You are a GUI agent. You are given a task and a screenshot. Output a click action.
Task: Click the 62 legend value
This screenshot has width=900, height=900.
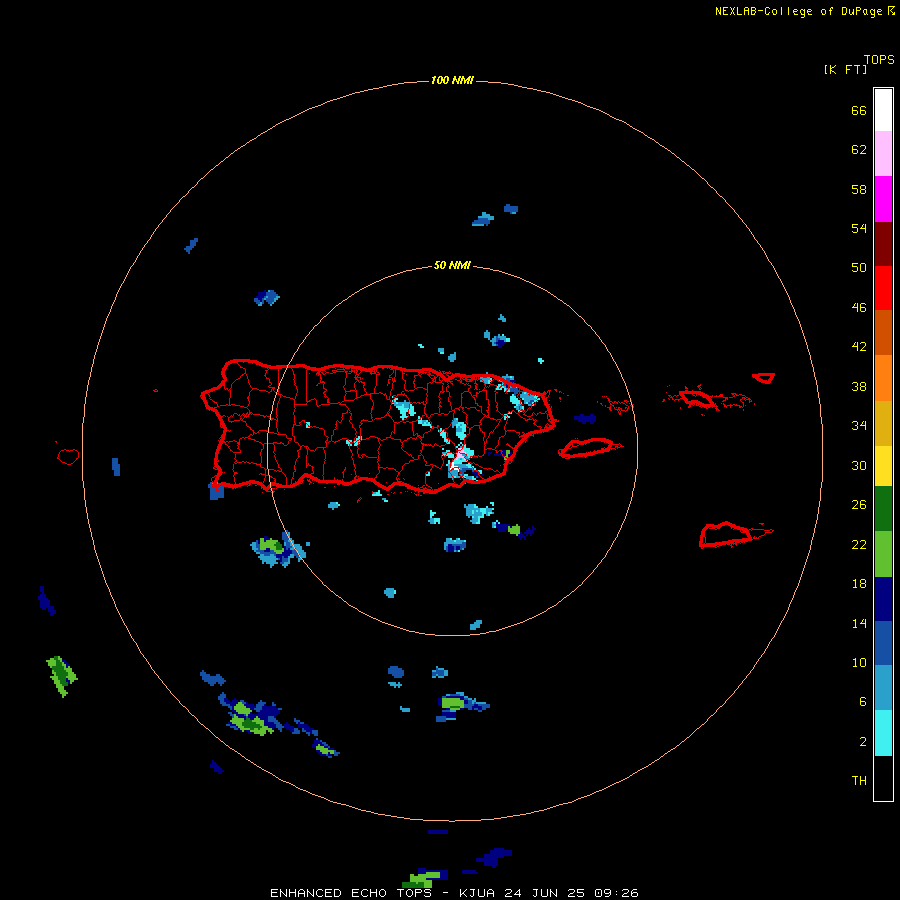pyautogui.click(x=859, y=150)
